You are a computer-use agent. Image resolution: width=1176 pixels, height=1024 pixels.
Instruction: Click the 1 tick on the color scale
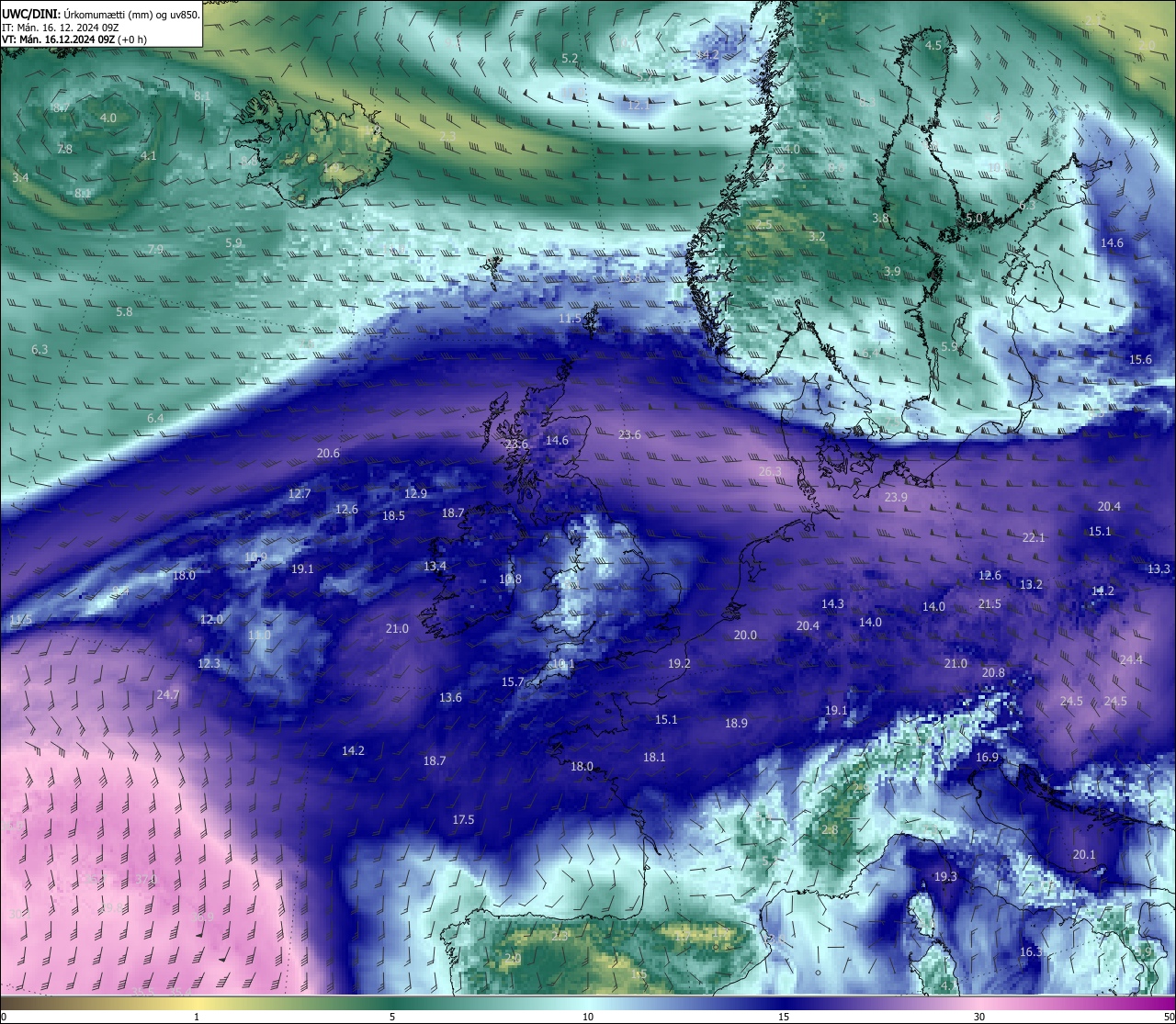pyautogui.click(x=197, y=1017)
